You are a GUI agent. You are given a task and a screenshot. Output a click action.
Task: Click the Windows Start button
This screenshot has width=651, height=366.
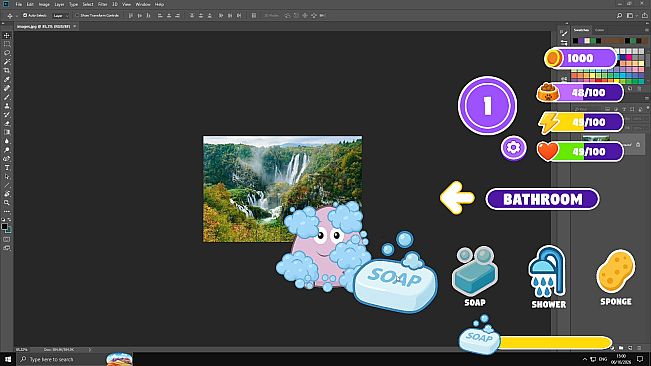(x=7, y=359)
